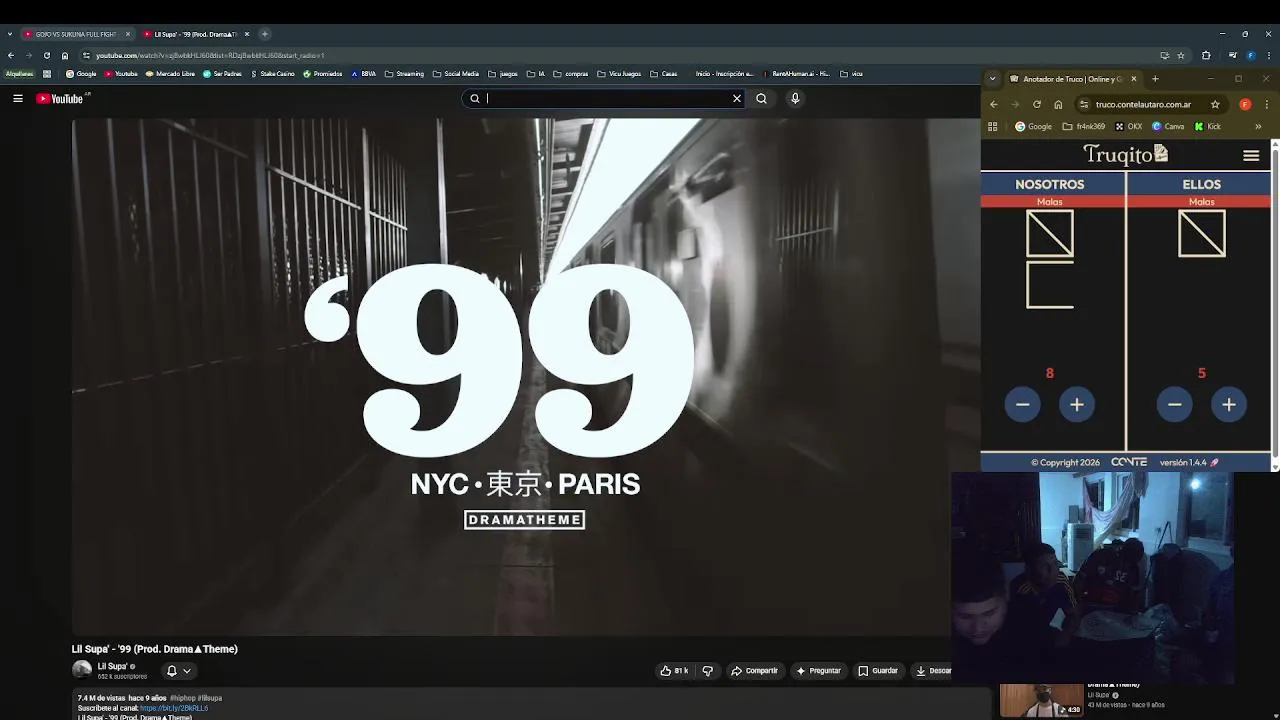Show more bookmarks chevron in Truco window
The width and height of the screenshot is (1280, 720).
1258,126
